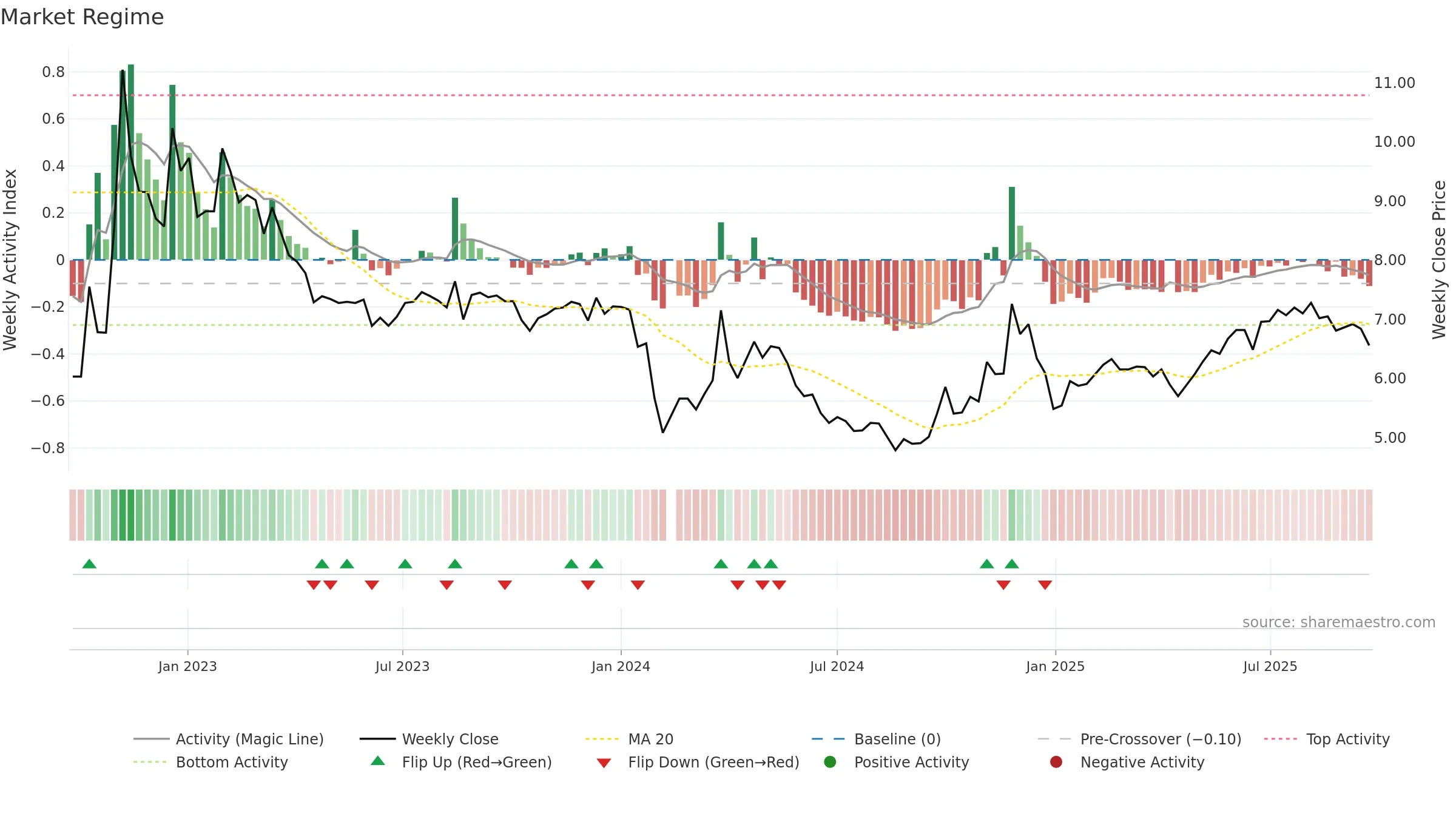Click the Jan 2024 x-axis label
Screen dimensions: 1456x819
tap(621, 666)
